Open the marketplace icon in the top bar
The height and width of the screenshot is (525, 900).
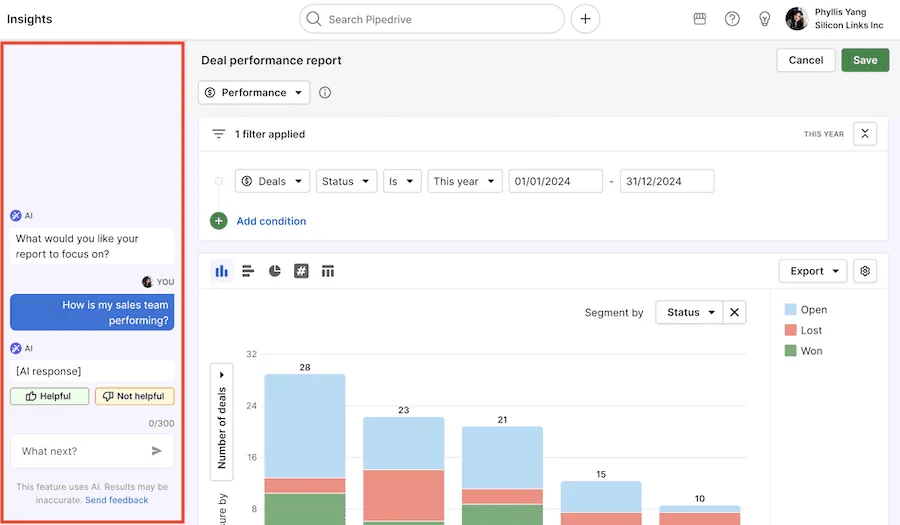tap(699, 19)
